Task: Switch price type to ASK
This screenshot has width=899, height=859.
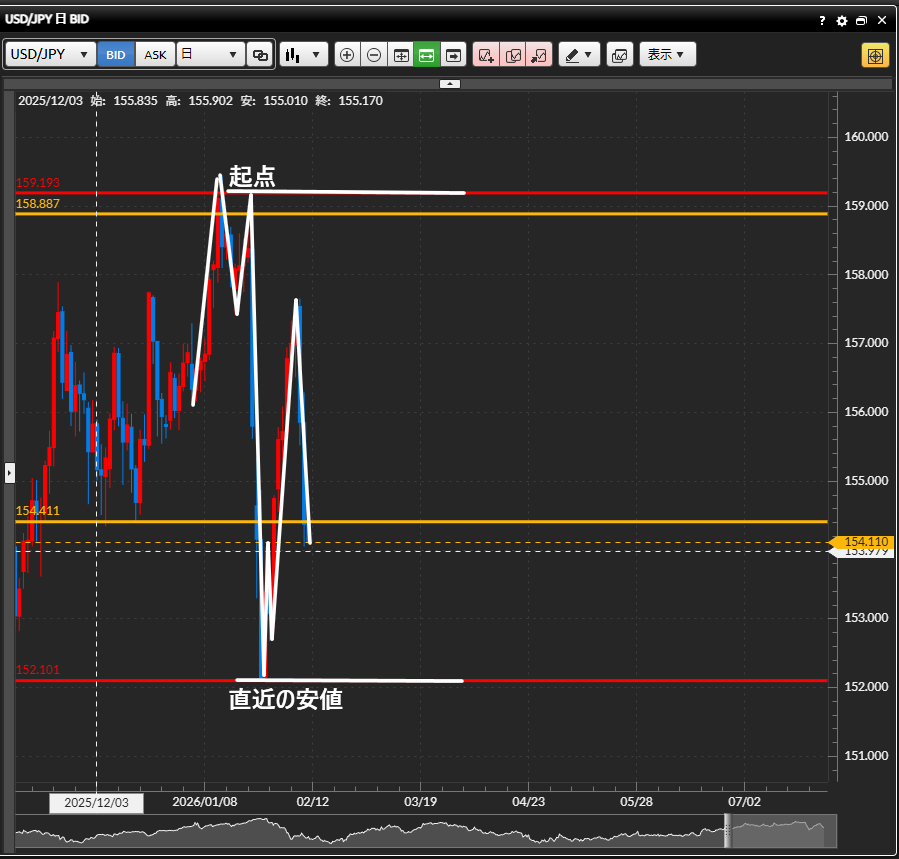Action: coord(156,55)
